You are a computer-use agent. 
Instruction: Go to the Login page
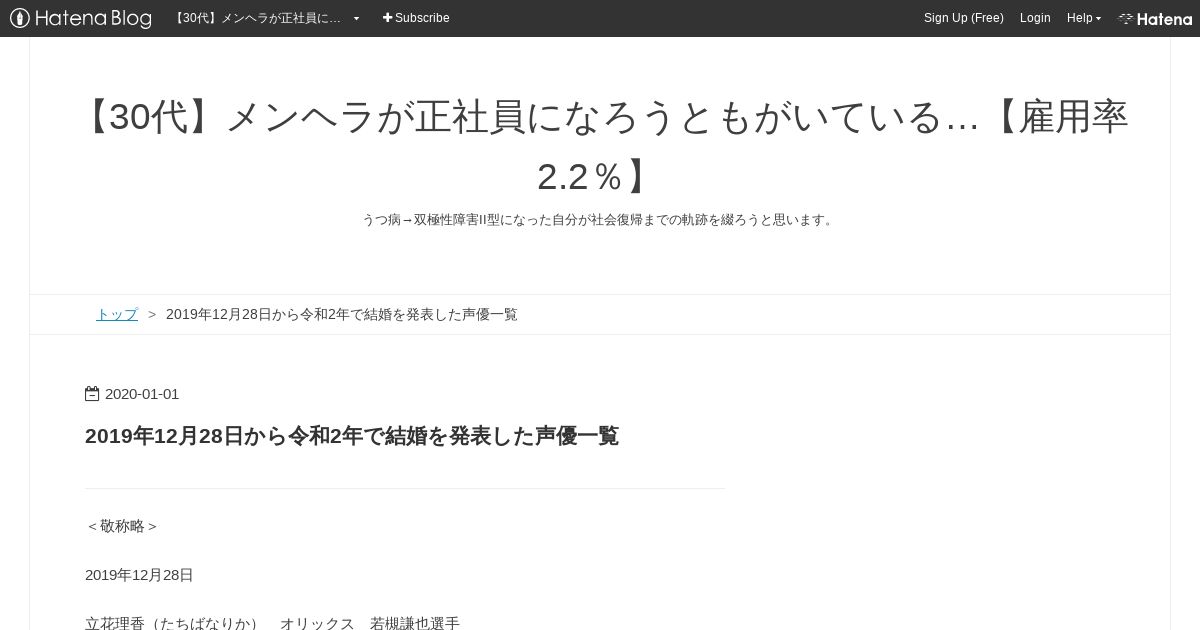point(1035,18)
